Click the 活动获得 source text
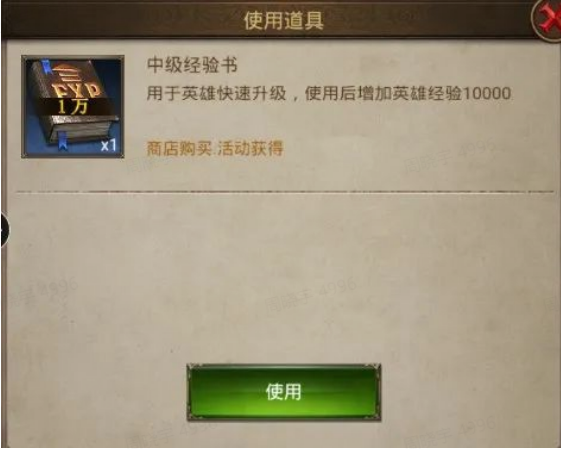This screenshot has width=561, height=449. click(250, 148)
